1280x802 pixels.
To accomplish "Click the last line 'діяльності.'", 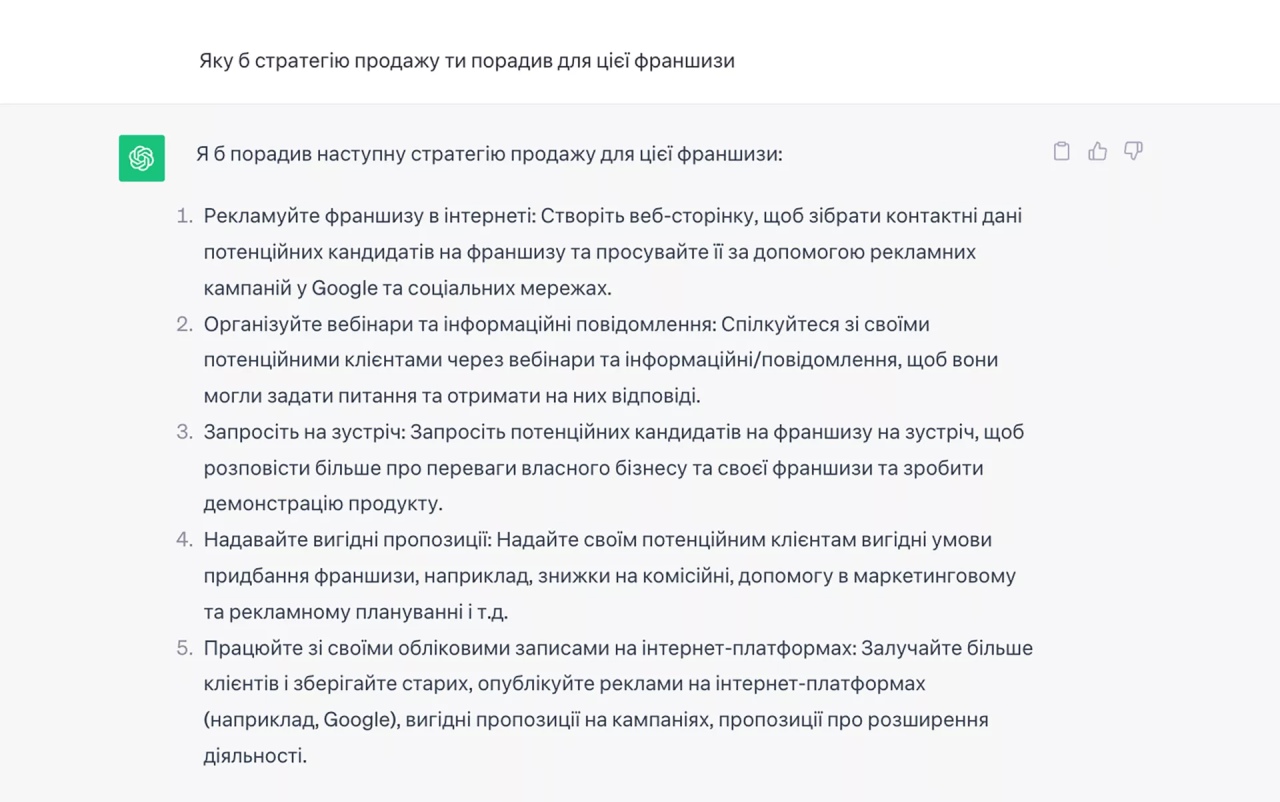I will pos(255,756).
